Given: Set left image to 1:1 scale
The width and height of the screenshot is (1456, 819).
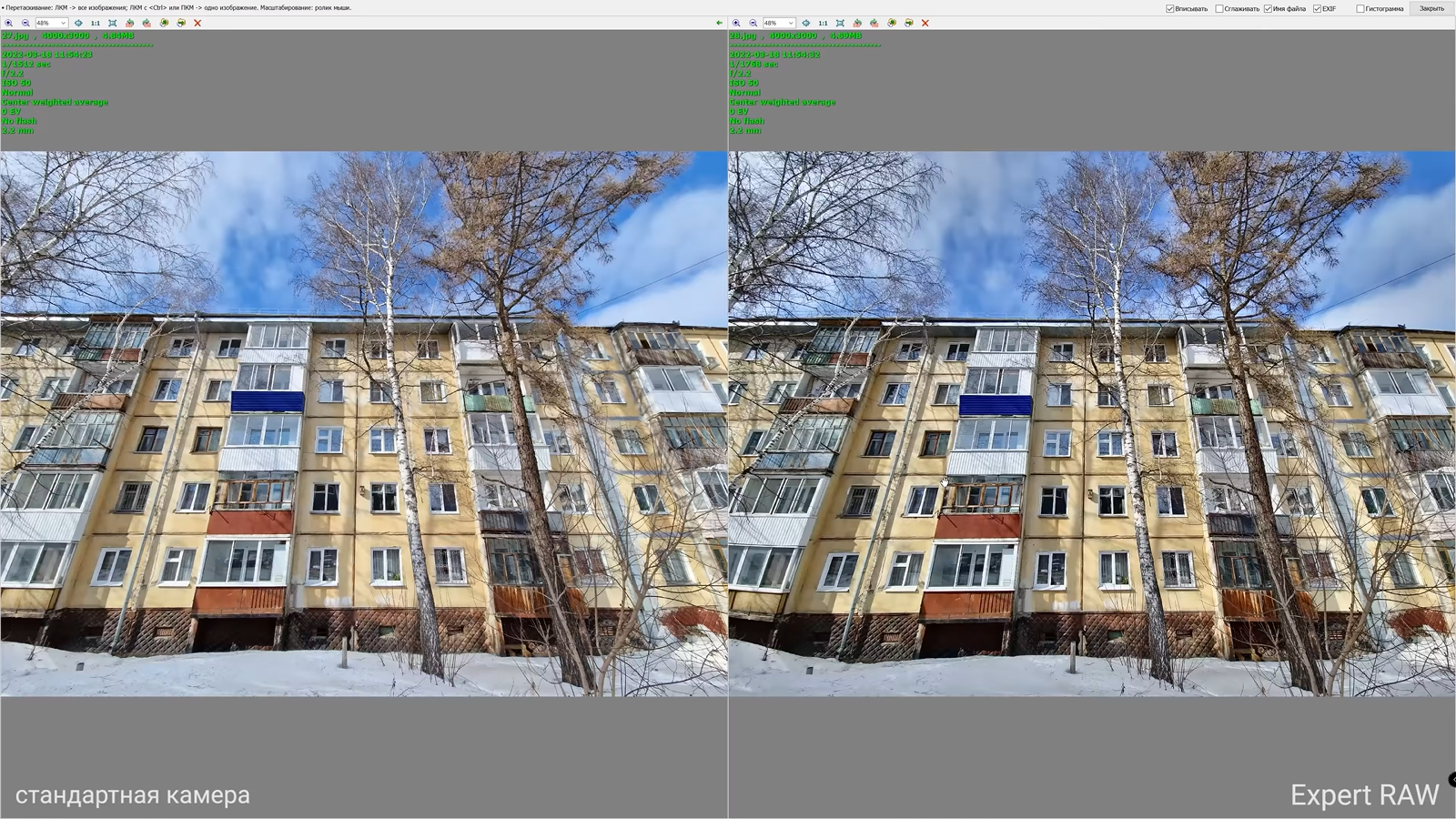Looking at the screenshot, I should [x=95, y=23].
